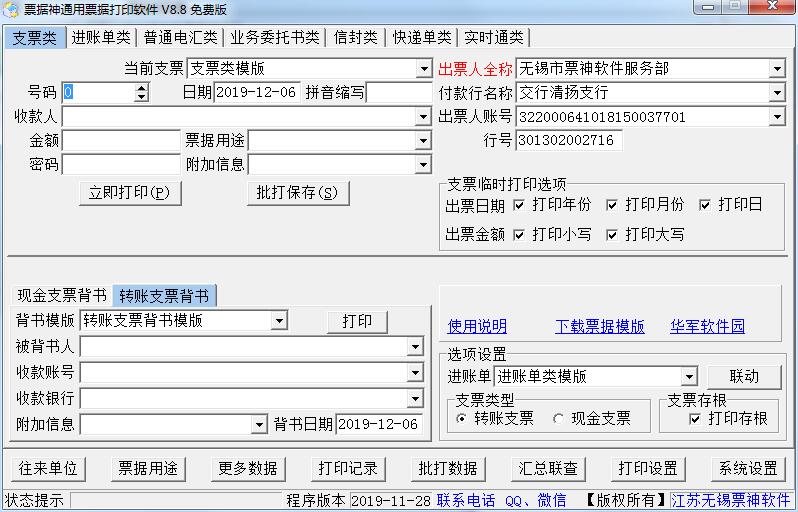Open the 实时通类 tab
The height and width of the screenshot is (512, 798).
click(x=494, y=38)
